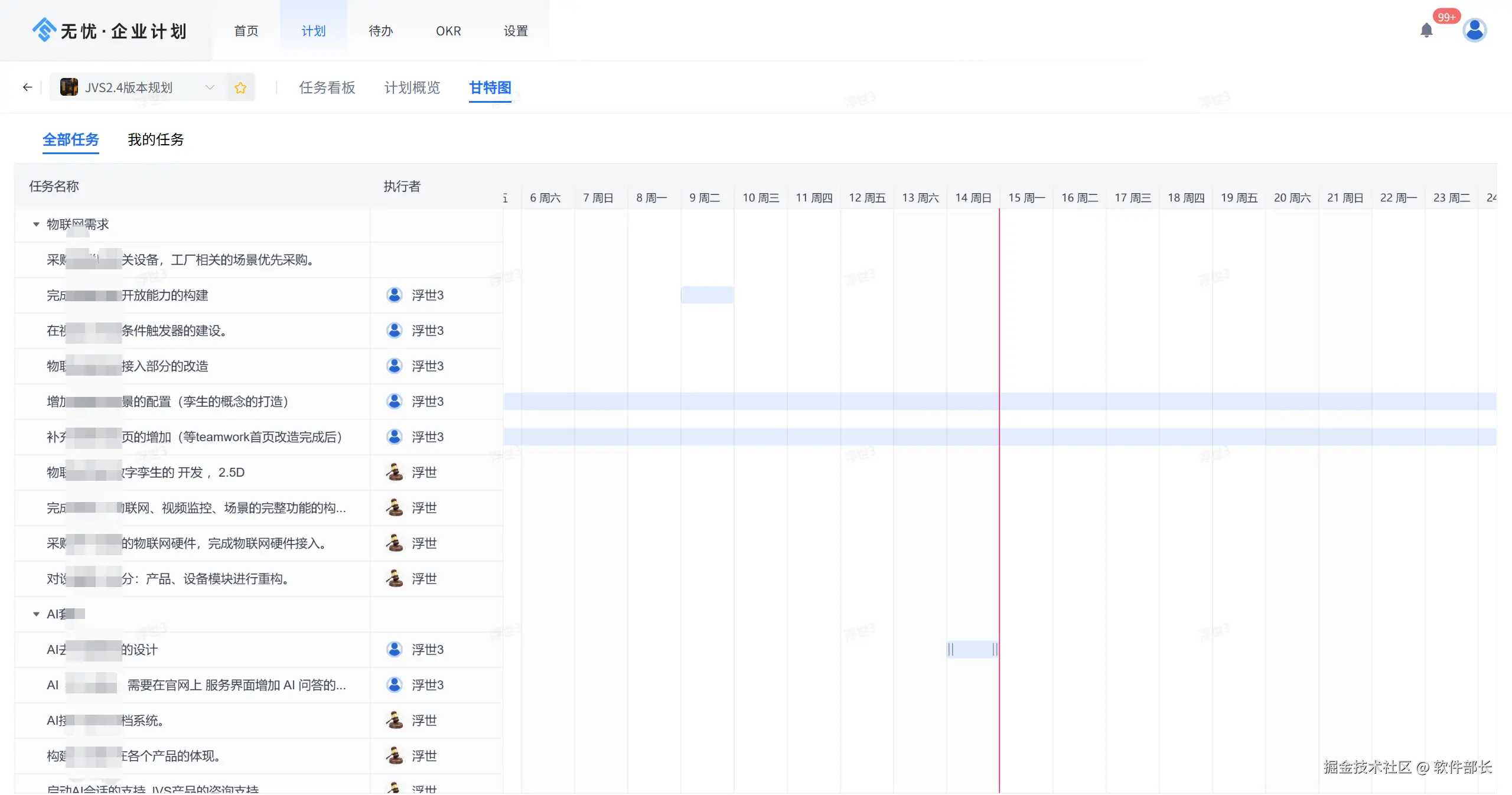This screenshot has height=795, width=1512.
Task: Open the user profile avatar
Action: (x=1474, y=30)
